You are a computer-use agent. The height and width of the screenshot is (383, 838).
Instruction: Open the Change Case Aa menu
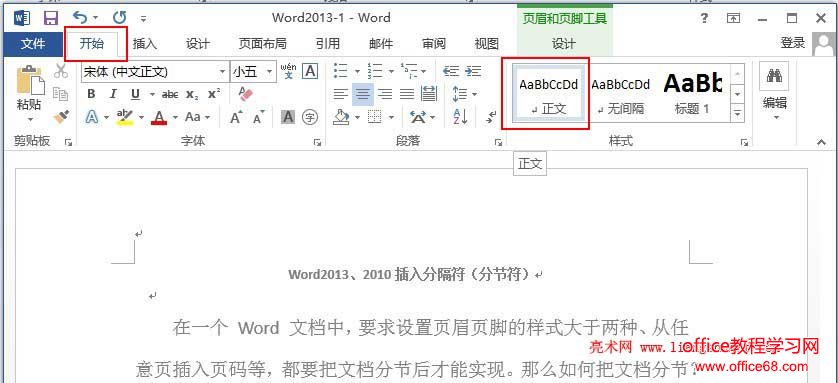[193, 116]
